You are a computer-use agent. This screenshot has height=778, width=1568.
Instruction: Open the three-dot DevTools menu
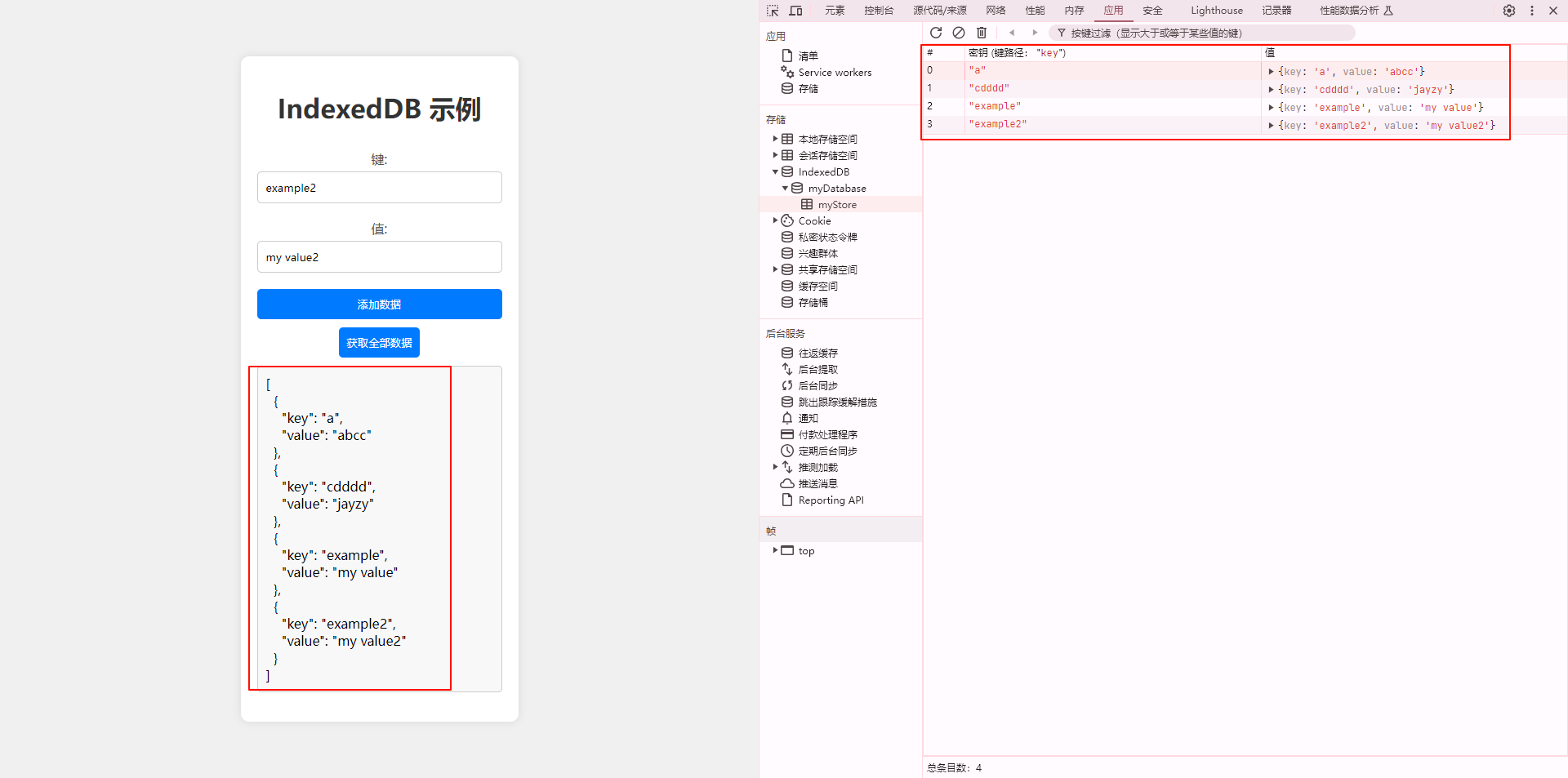(x=1532, y=11)
